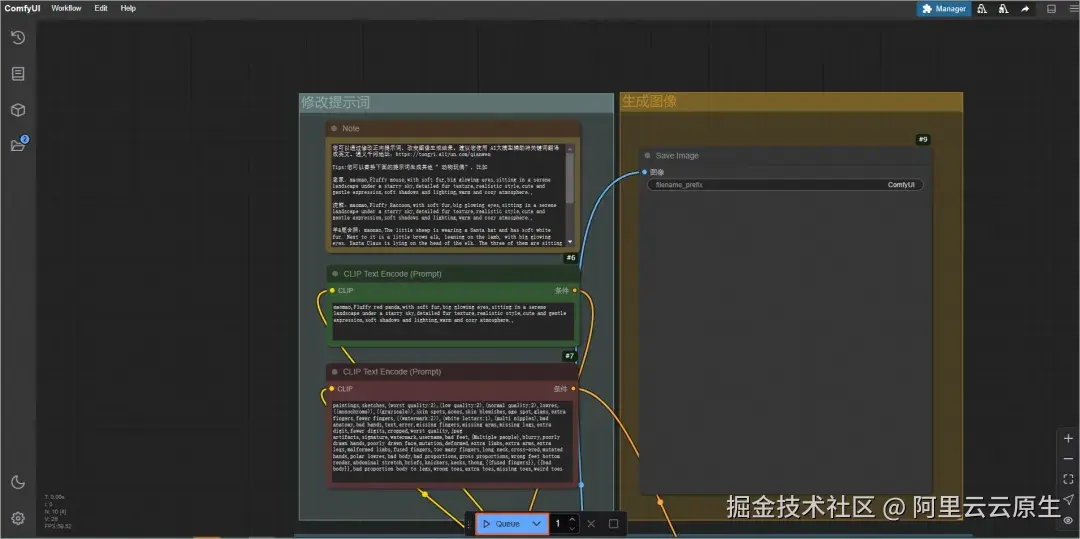
Task: Open the workflows folder with badge 2
Action: pyautogui.click(x=18, y=145)
